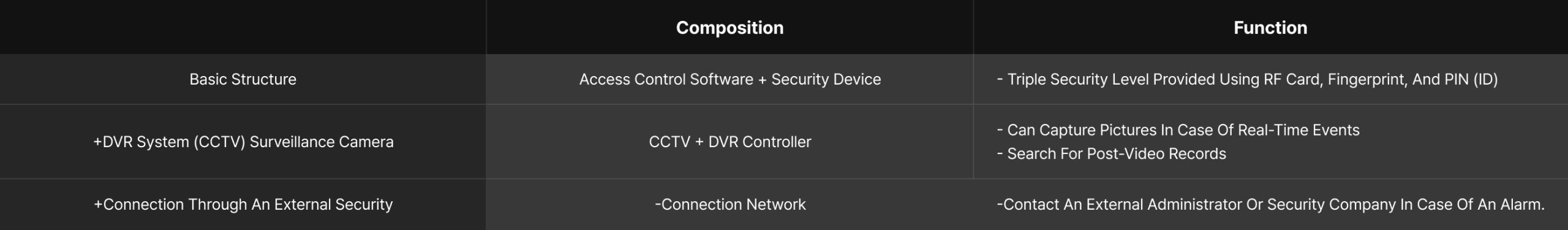Image resolution: width=1568 pixels, height=230 pixels.
Task: Click the Function column header
Action: (x=1270, y=28)
